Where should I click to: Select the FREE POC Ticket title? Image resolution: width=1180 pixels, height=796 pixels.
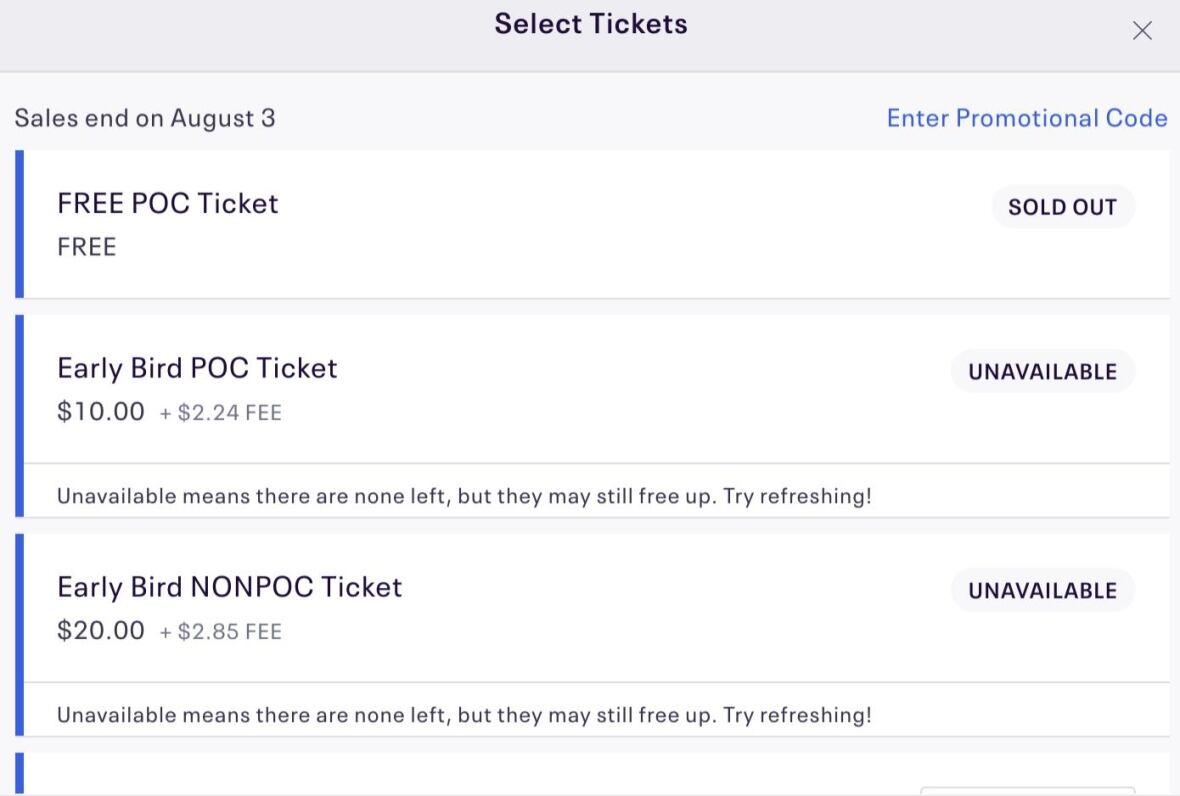point(168,203)
